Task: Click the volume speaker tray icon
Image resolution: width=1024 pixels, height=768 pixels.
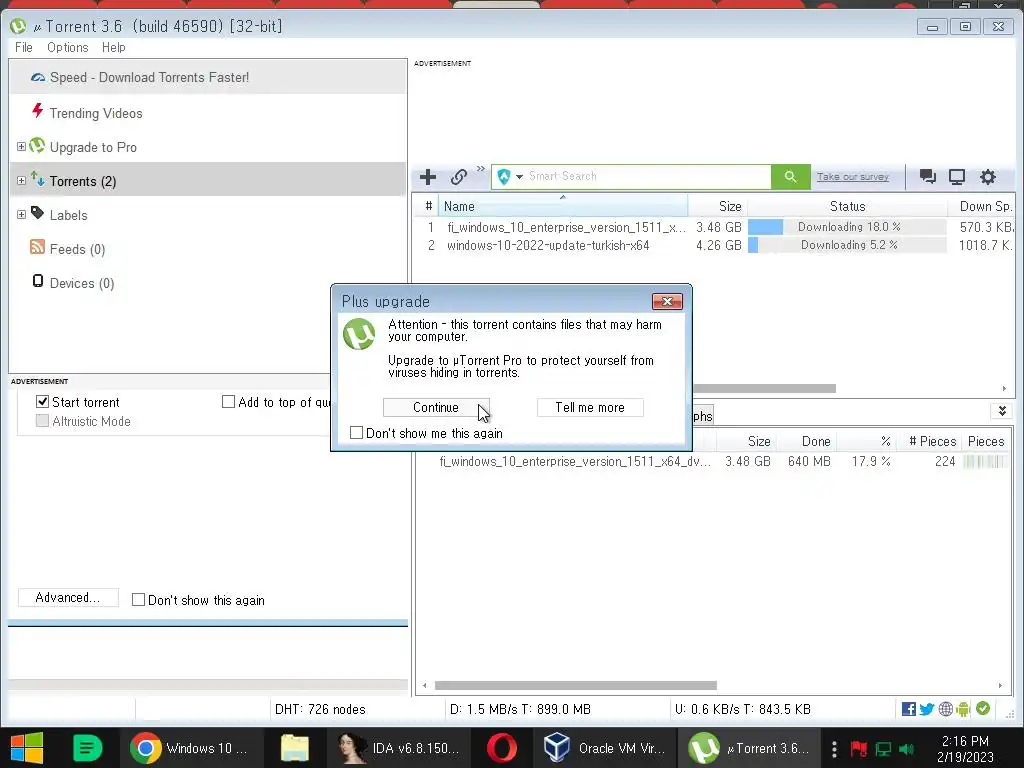Action: pyautogui.click(x=906, y=749)
